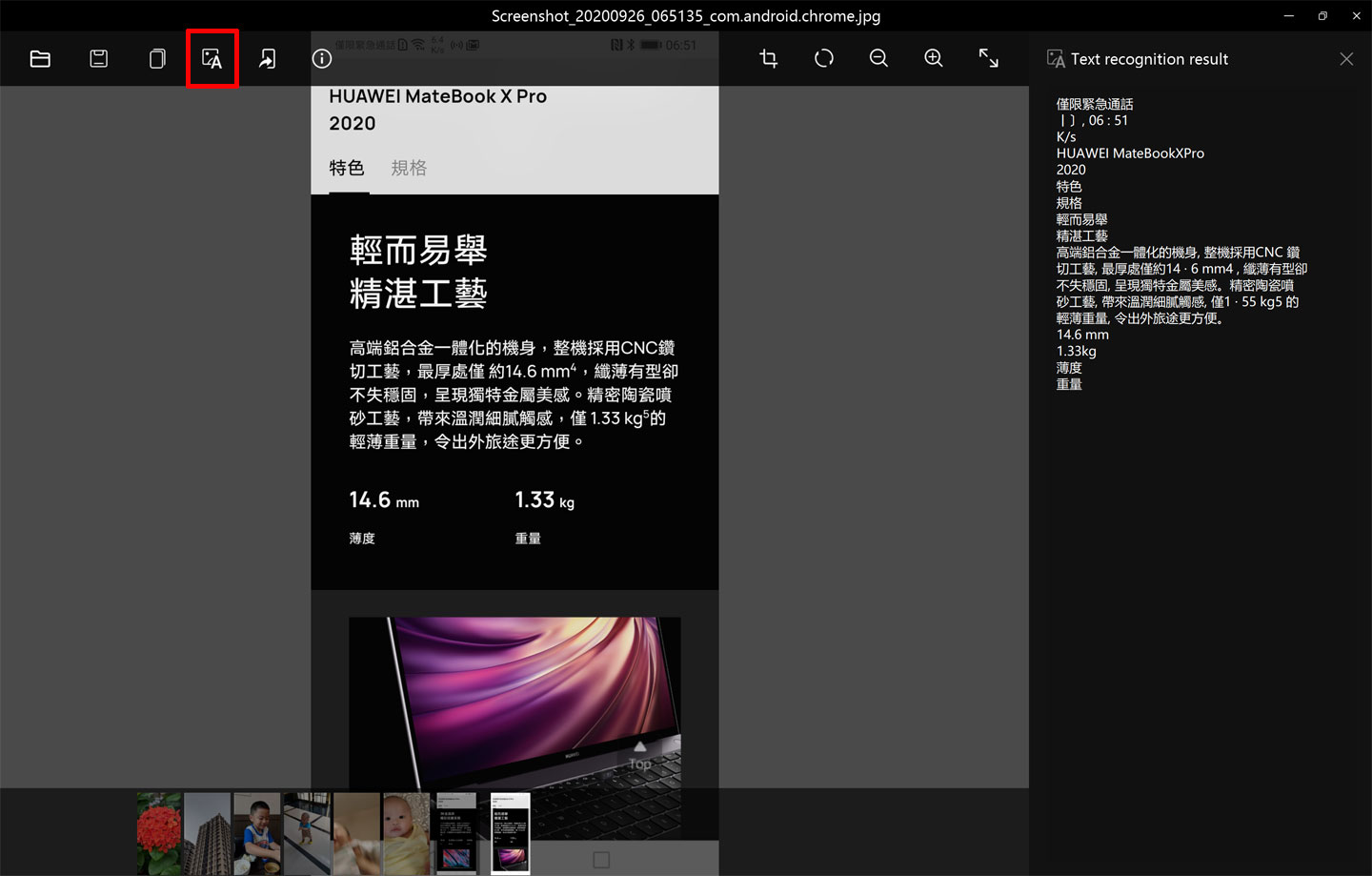The height and width of the screenshot is (876, 1372).
Task: Minimize the image viewer window
Action: [x=1288, y=15]
